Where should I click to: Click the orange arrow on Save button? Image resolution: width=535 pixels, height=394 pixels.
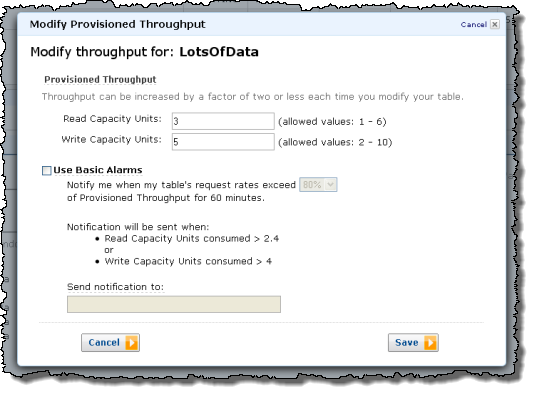[x=430, y=343]
